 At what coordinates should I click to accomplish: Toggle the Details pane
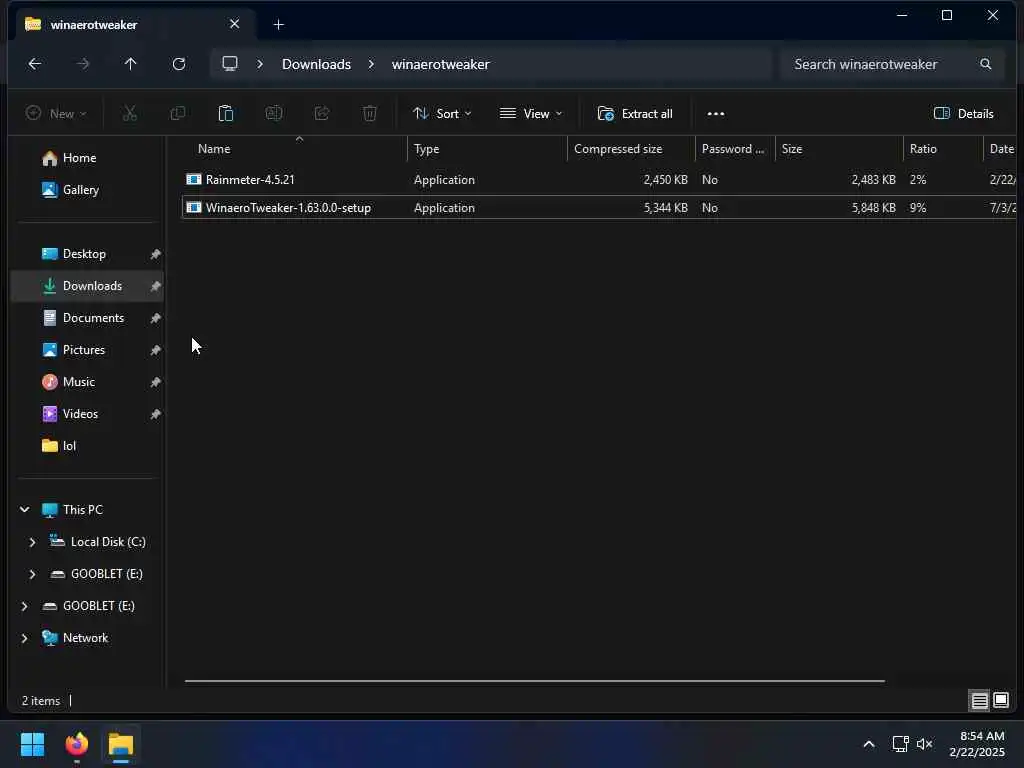tap(964, 114)
